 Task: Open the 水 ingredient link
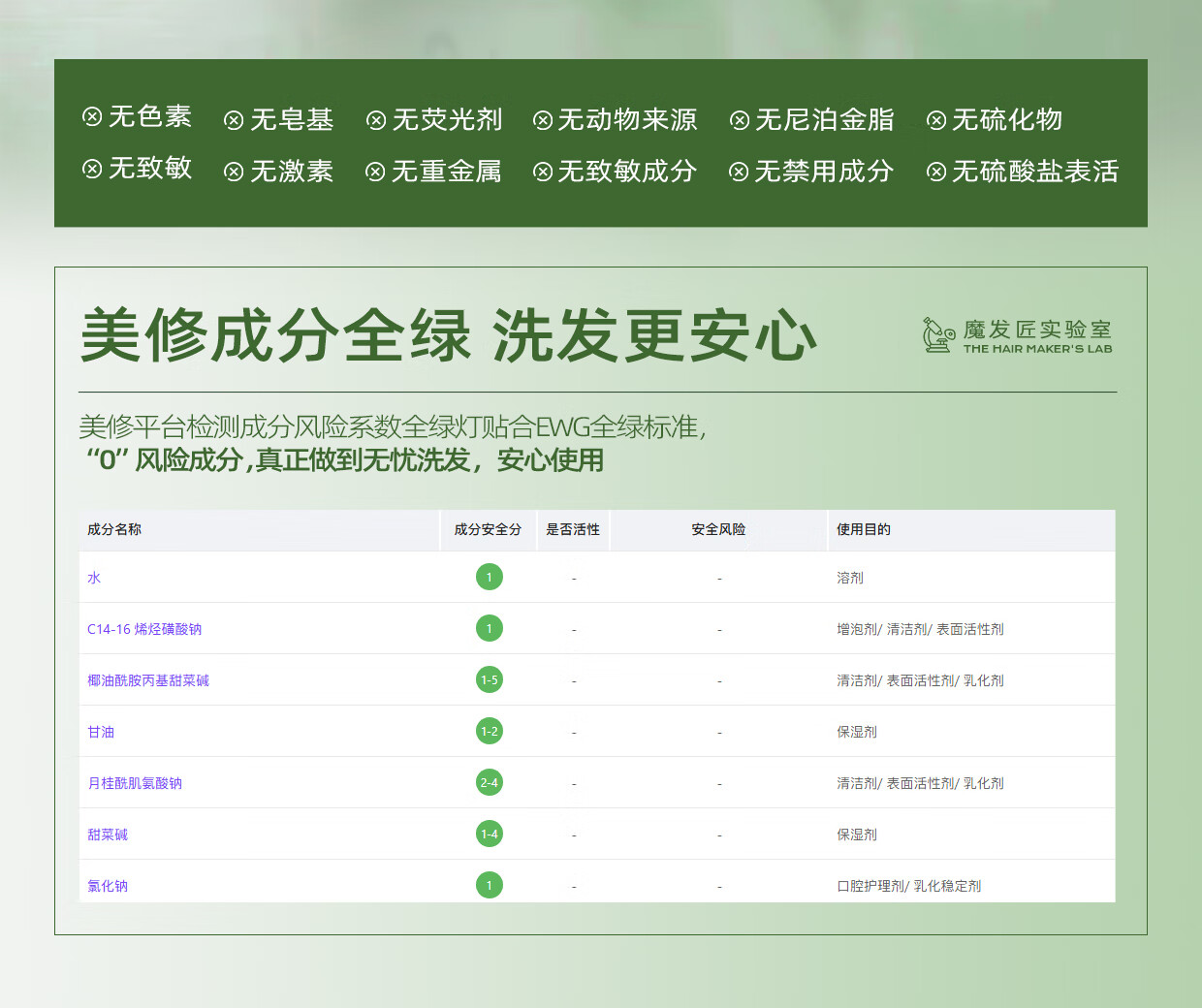[x=94, y=578]
